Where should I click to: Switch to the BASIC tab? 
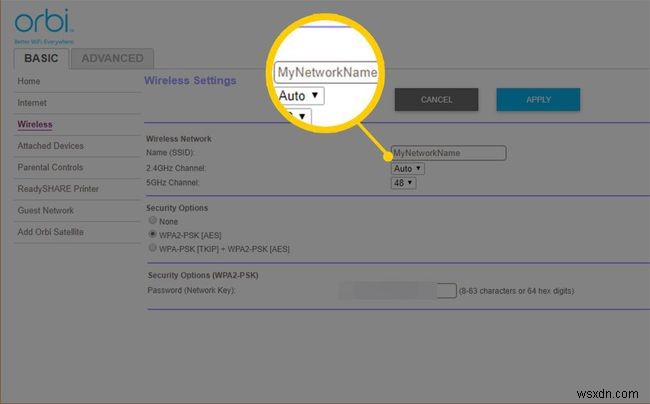click(41, 58)
